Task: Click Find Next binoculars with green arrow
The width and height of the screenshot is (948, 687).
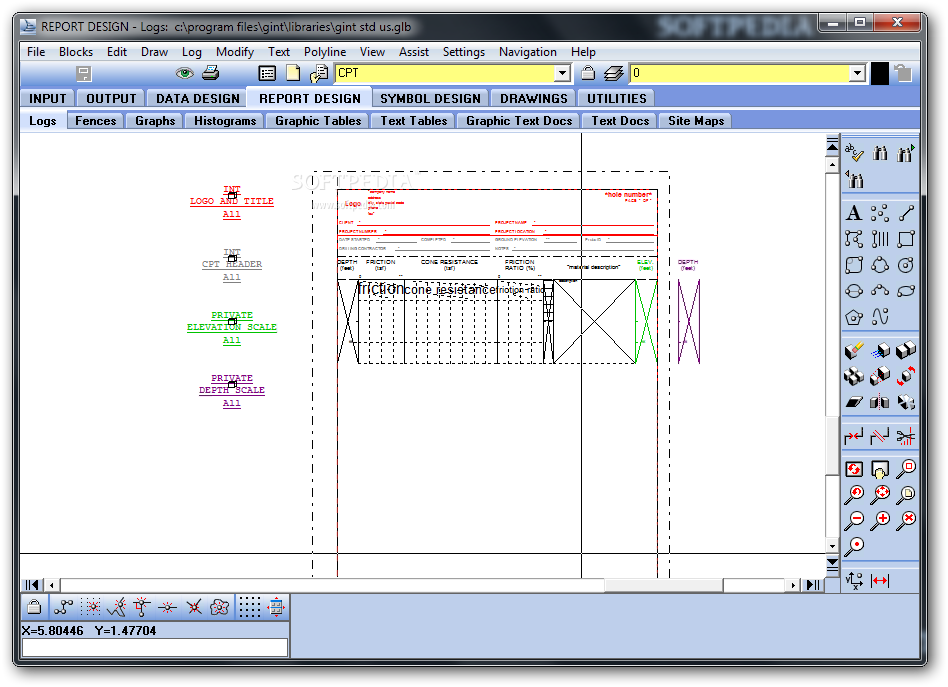Action: point(906,153)
